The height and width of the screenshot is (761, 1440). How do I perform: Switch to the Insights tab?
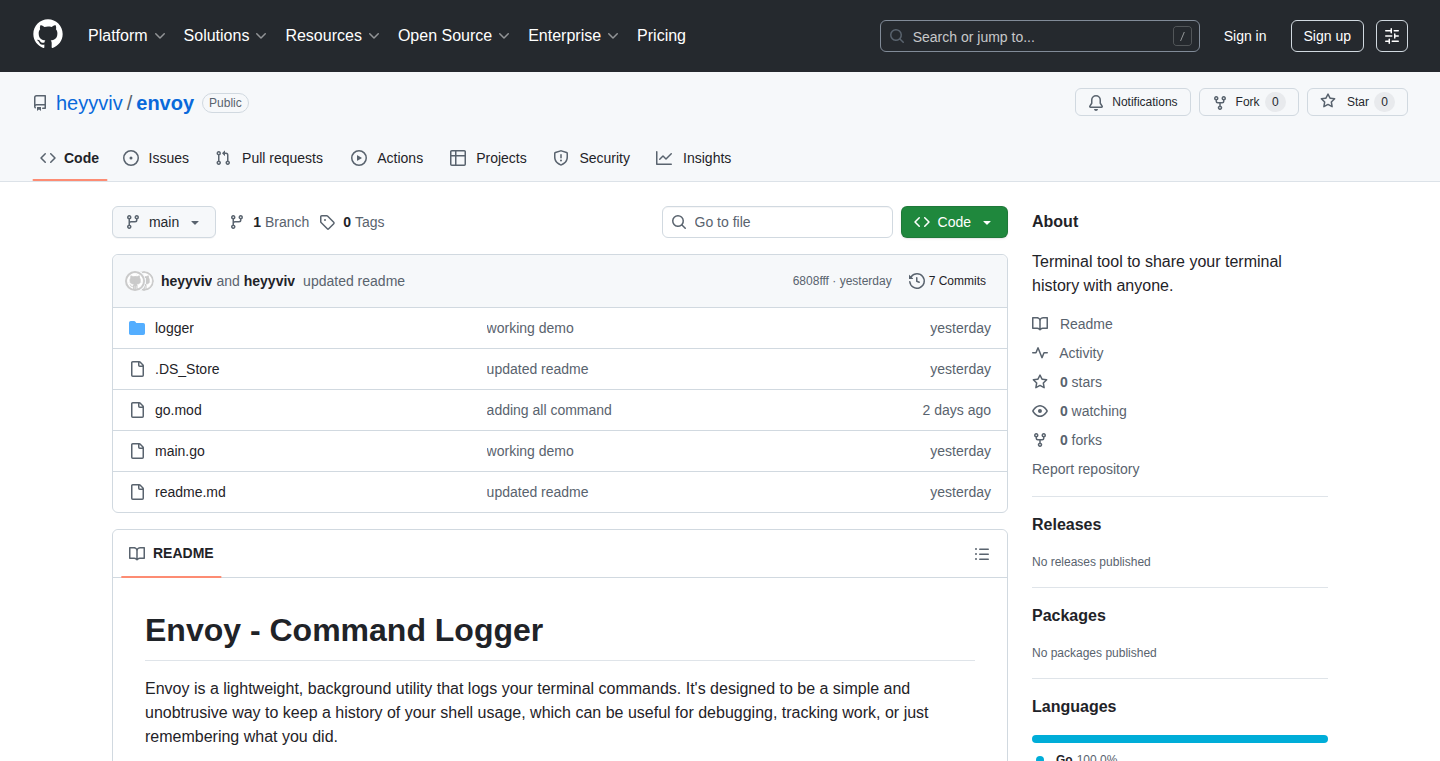694,158
